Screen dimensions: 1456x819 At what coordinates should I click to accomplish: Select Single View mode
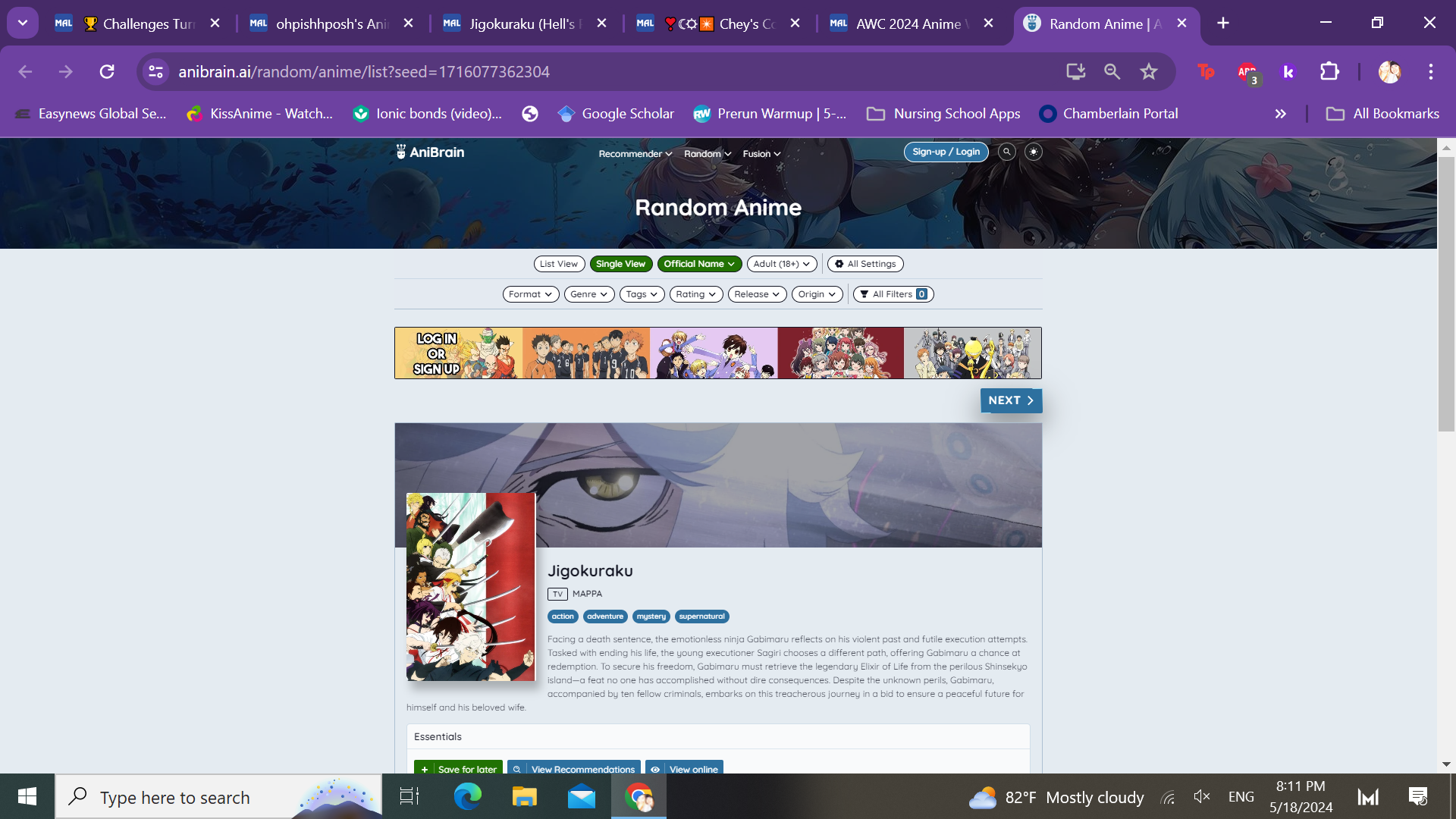pos(620,264)
